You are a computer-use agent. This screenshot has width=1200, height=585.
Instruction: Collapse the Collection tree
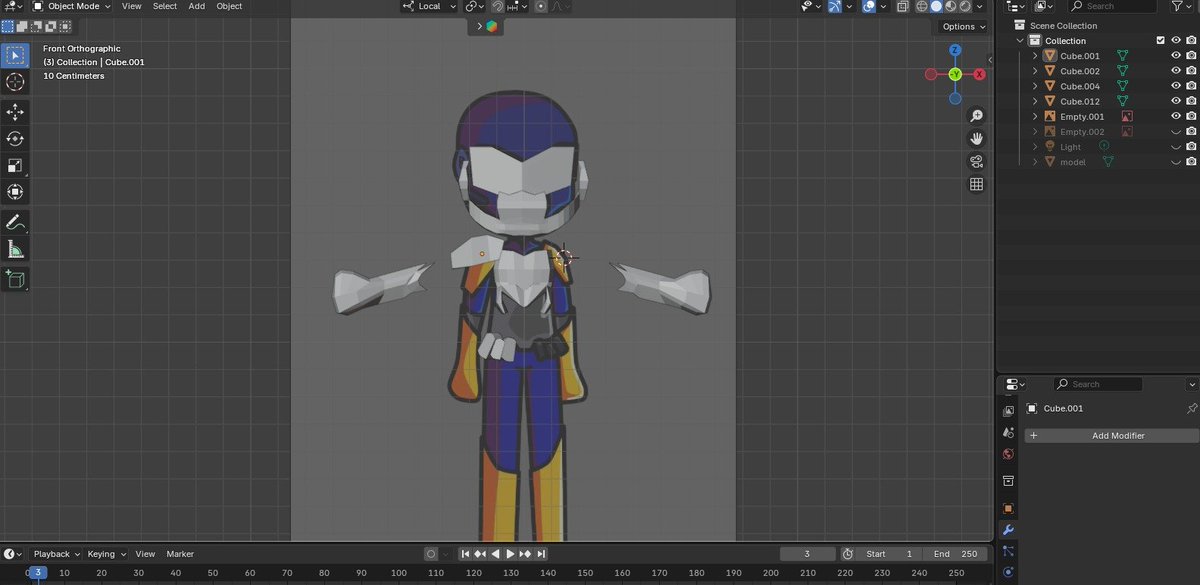tap(1020, 41)
